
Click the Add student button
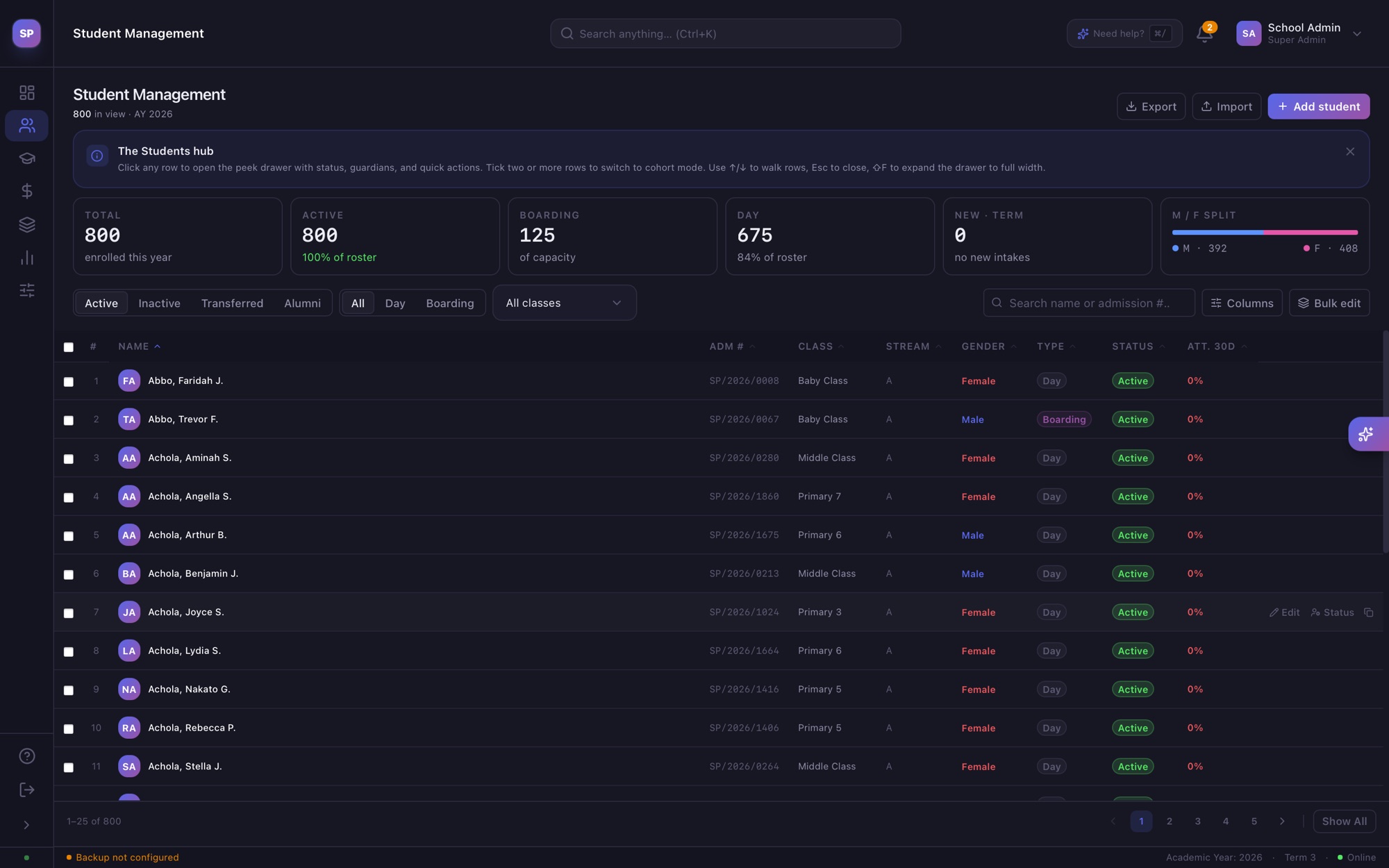point(1318,106)
